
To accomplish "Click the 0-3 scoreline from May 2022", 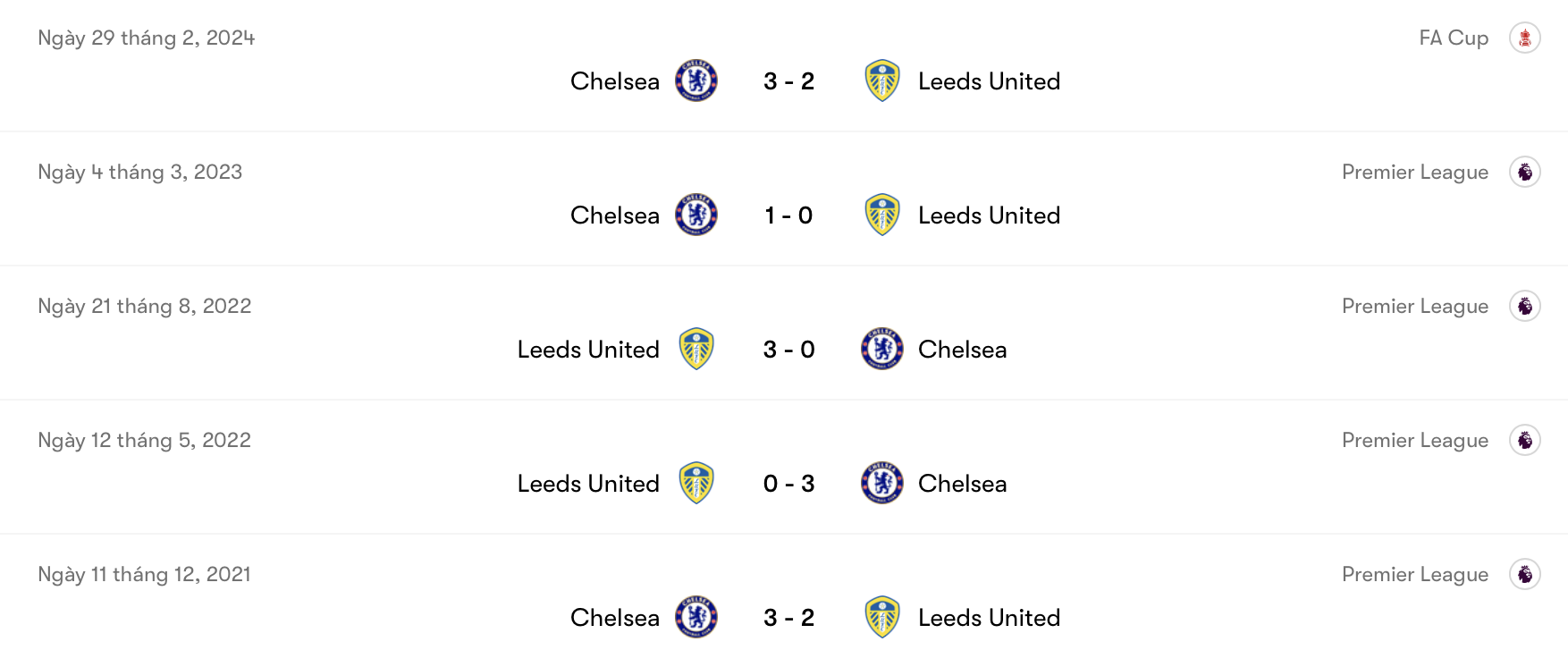I will click(788, 484).
